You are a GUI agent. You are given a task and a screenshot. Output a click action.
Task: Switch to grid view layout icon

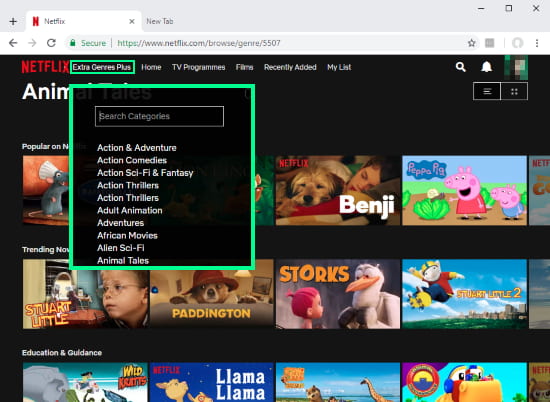click(x=514, y=92)
